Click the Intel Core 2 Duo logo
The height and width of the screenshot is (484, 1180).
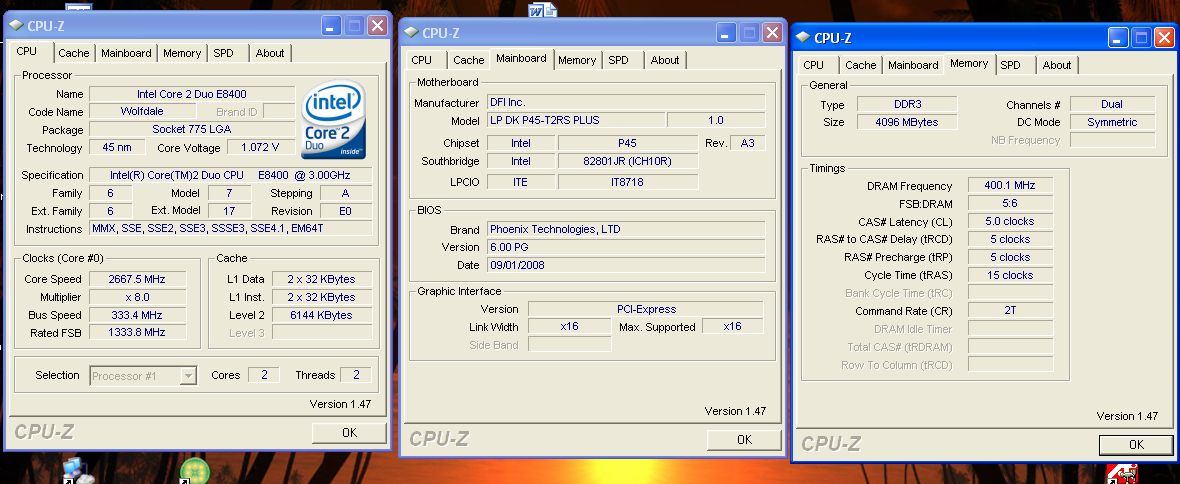[333, 120]
